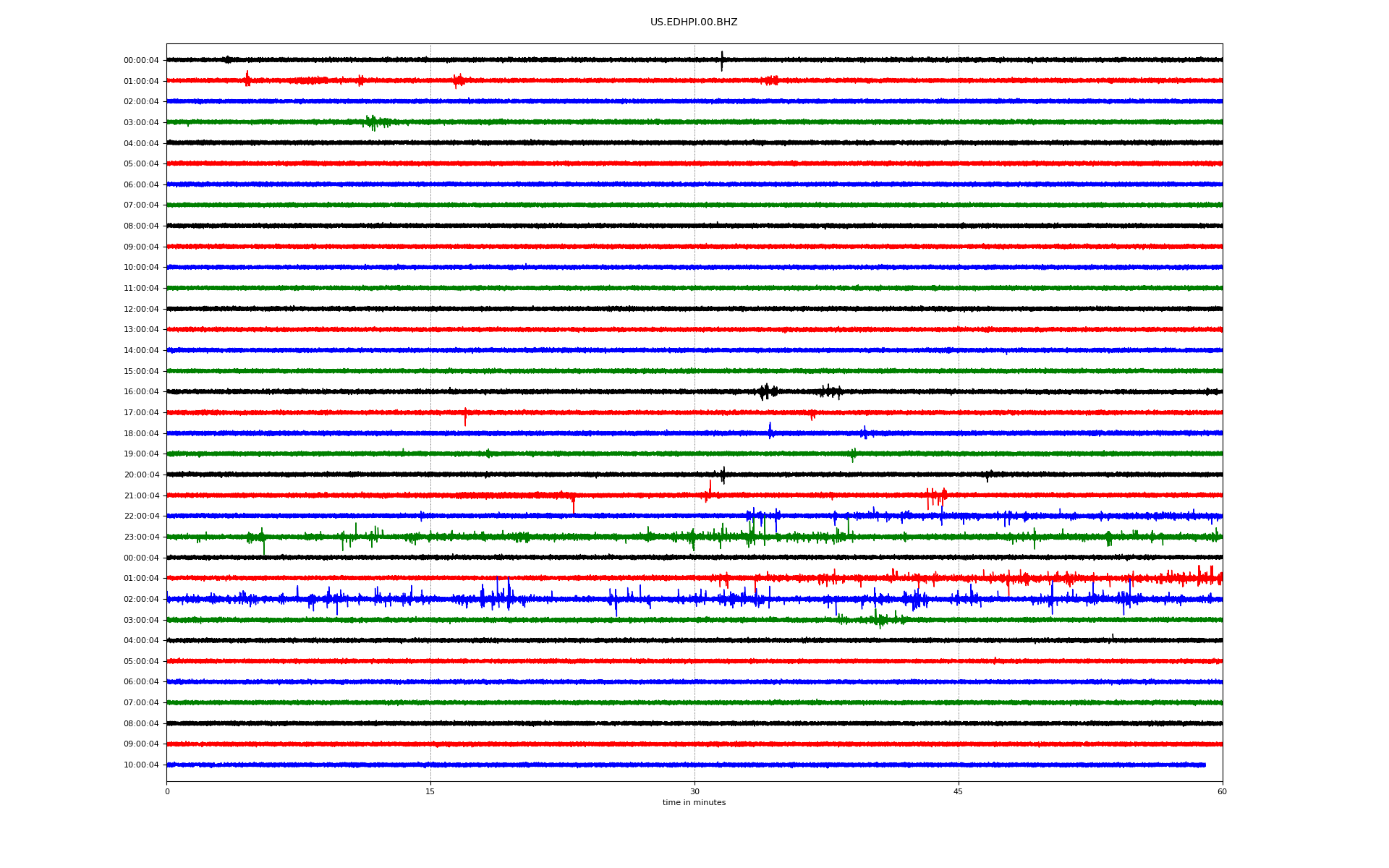Click the 15 tick on the x-axis
The height and width of the screenshot is (868, 1389).
pyautogui.click(x=430, y=791)
